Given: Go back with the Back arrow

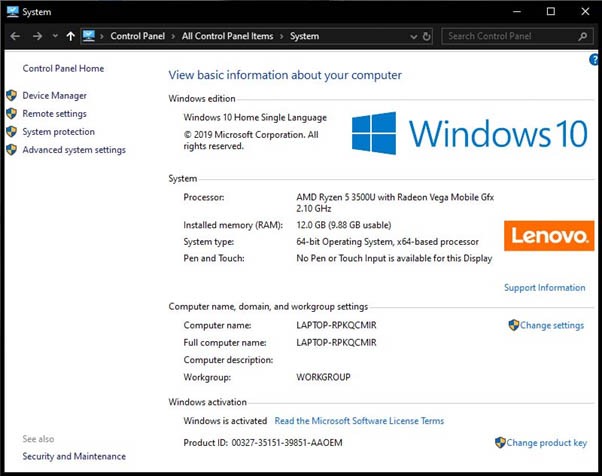Looking at the screenshot, I should pos(15,36).
